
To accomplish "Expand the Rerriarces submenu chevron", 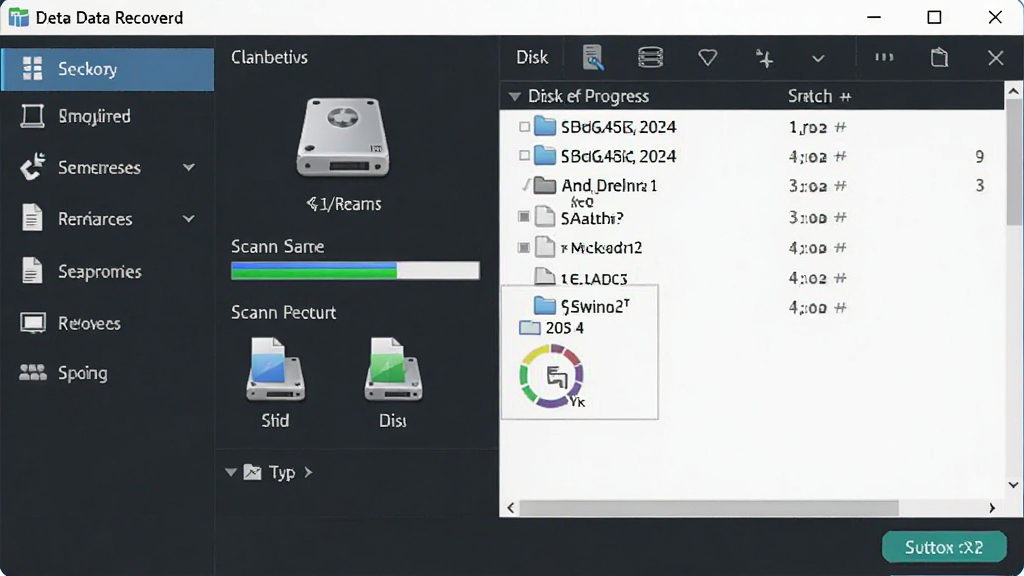I will click(x=189, y=219).
